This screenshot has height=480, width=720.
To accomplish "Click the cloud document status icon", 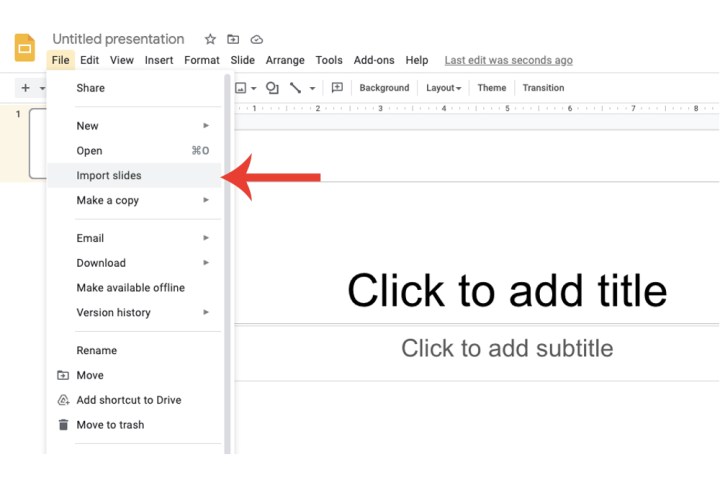I will click(257, 39).
